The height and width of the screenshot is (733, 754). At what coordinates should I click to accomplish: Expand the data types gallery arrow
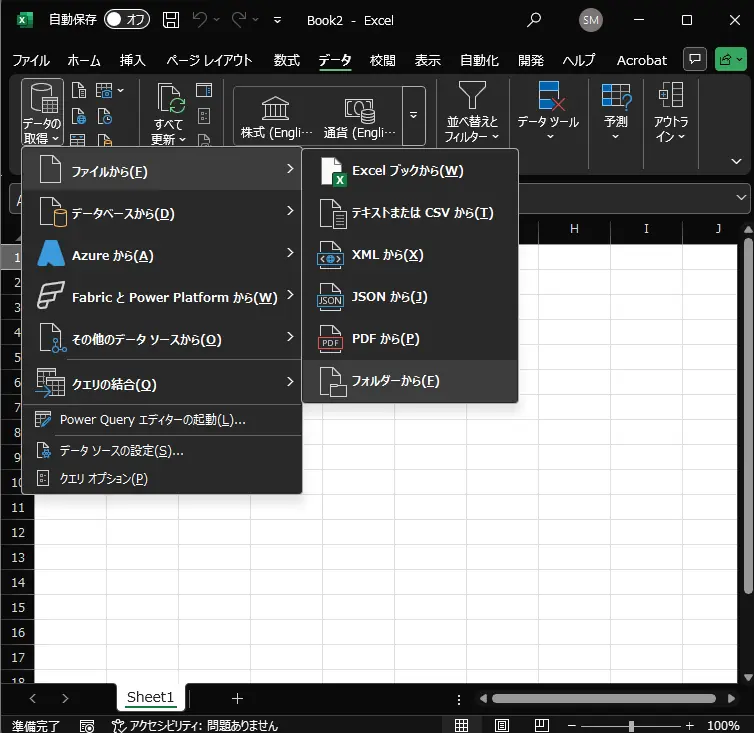[x=413, y=115]
